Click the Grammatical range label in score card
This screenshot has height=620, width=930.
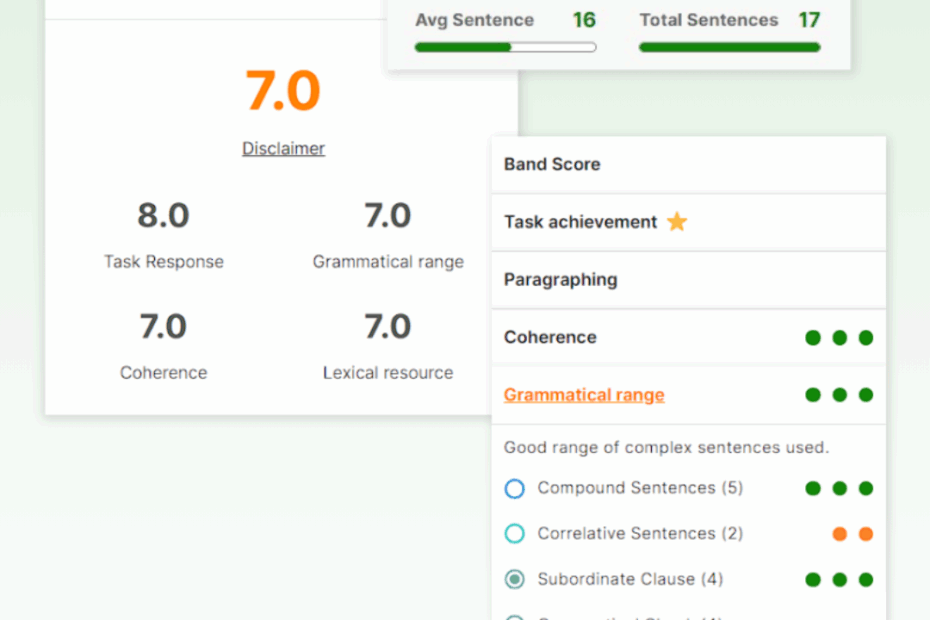point(388,262)
